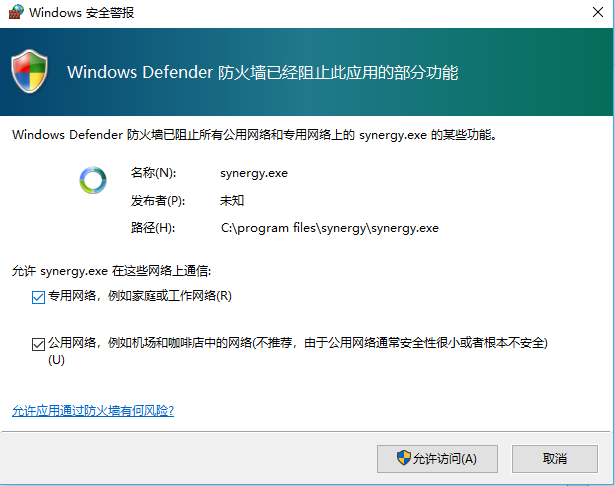
Task: Click the 取消 button
Action: [555, 459]
